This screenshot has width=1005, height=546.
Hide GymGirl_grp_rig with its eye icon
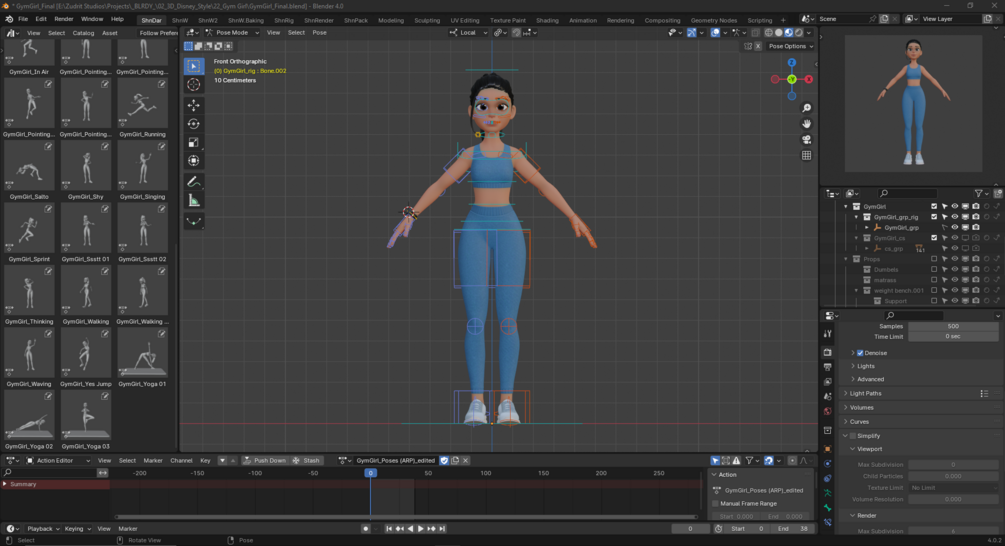pyautogui.click(x=954, y=217)
